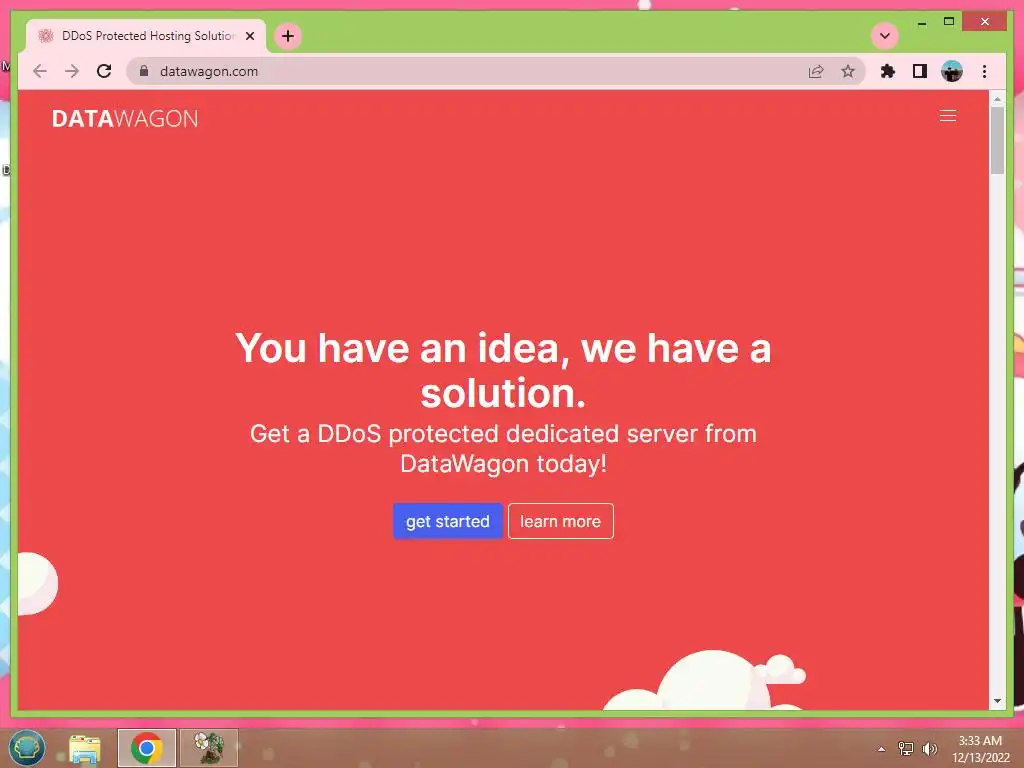Click the Chrome taskbar icon

point(147,748)
